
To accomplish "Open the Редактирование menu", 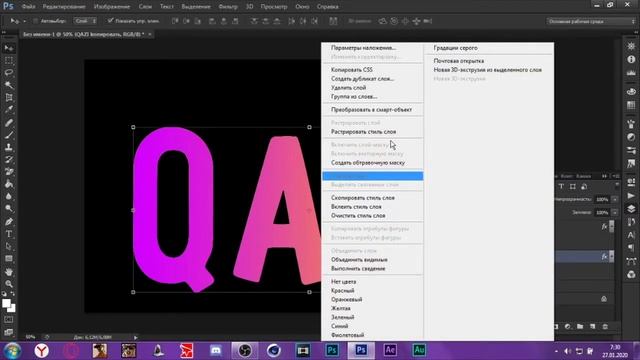I will point(64,7).
